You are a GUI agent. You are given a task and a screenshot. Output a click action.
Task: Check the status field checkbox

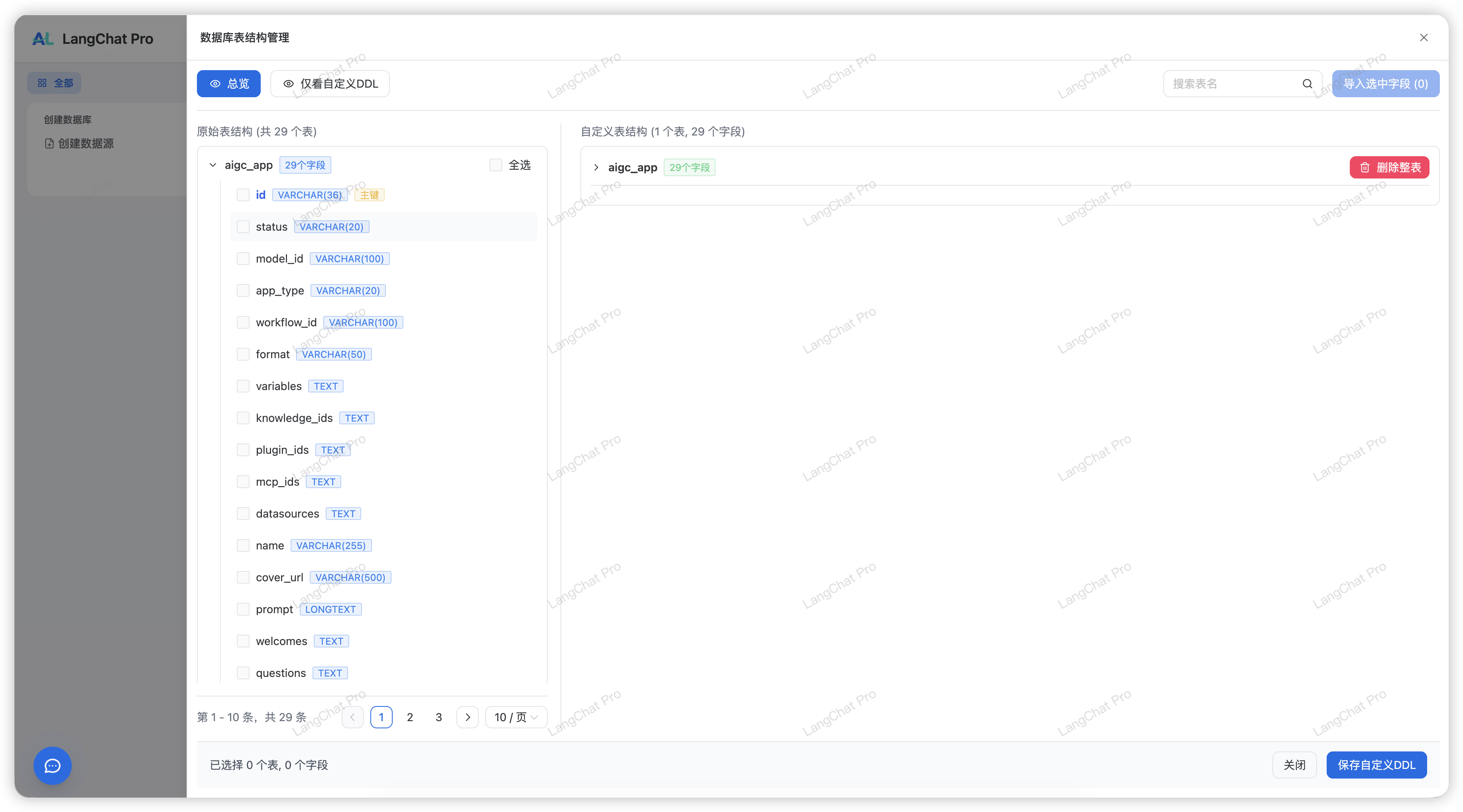pyautogui.click(x=243, y=227)
